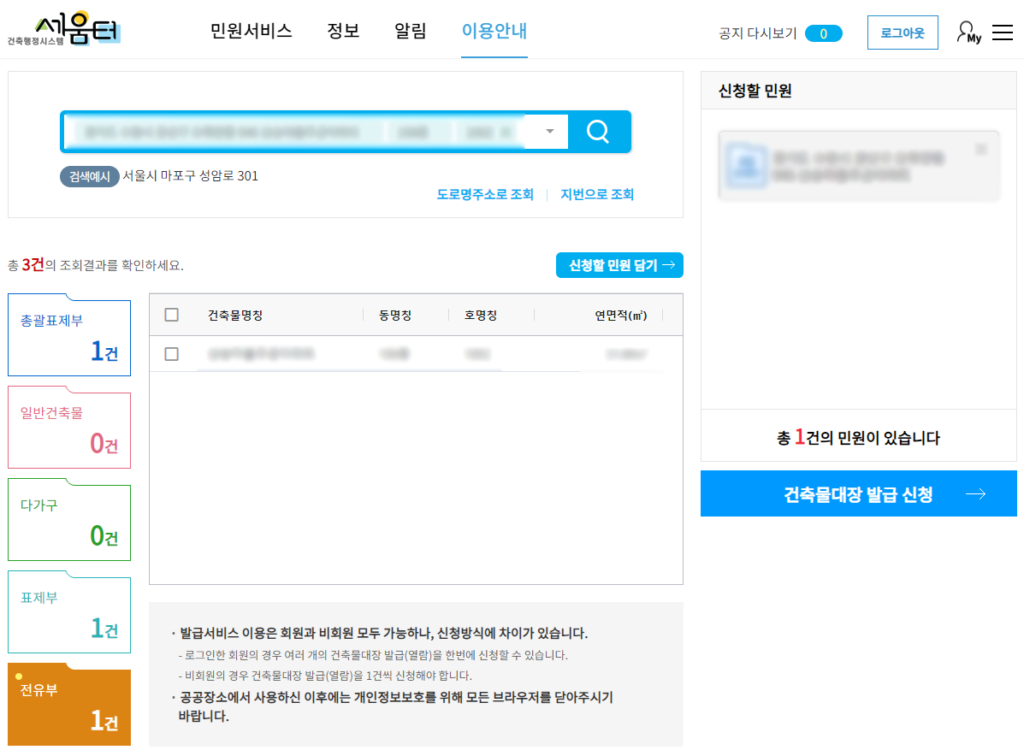This screenshot has height=756, width=1024.
Task: Expand the search bar dropdown arrow
Action: (x=550, y=131)
